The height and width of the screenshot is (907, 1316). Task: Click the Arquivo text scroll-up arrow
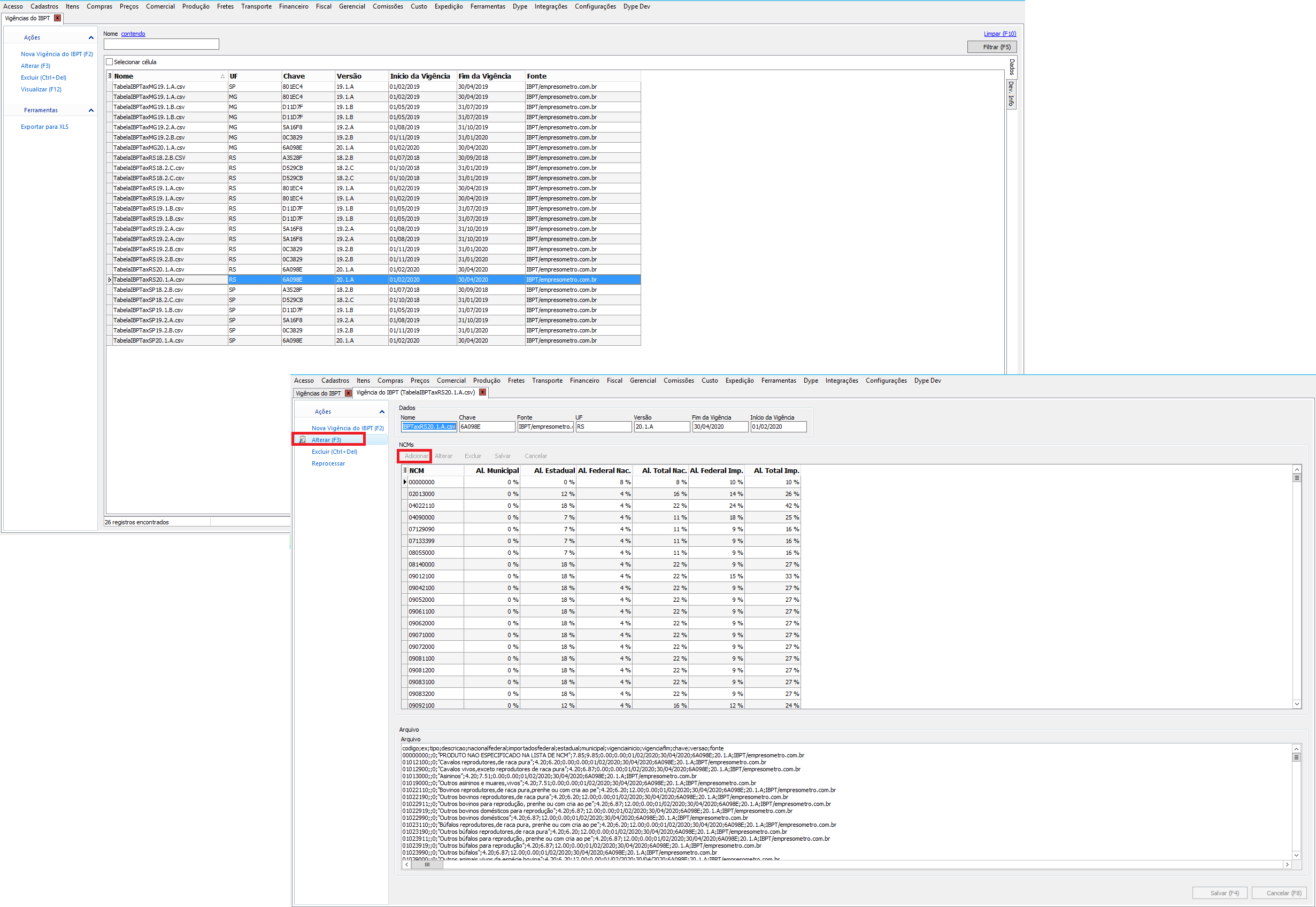pos(1297,748)
